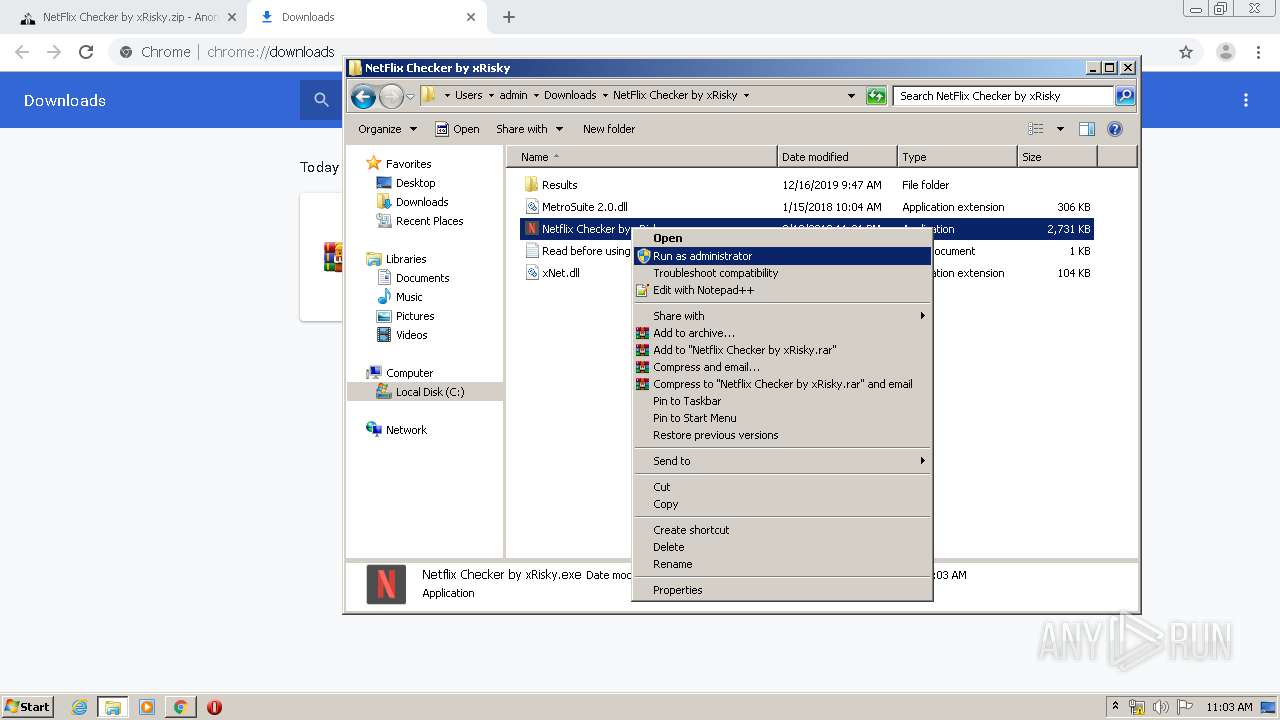Image resolution: width=1280 pixels, height=720 pixels.
Task: Click the address bar refresh button
Action: coord(876,96)
